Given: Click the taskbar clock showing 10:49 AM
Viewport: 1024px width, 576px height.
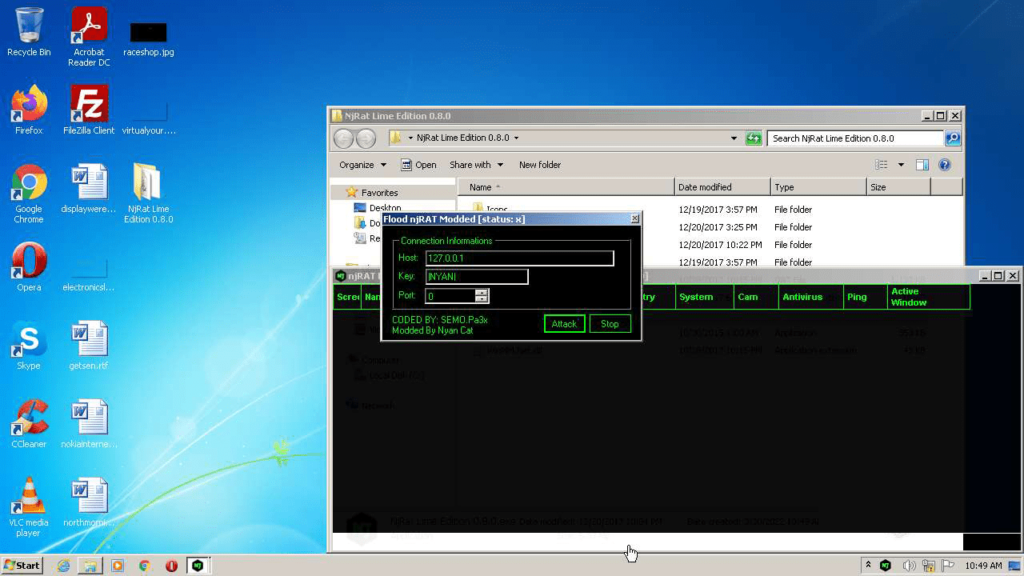Looking at the screenshot, I should [983, 566].
